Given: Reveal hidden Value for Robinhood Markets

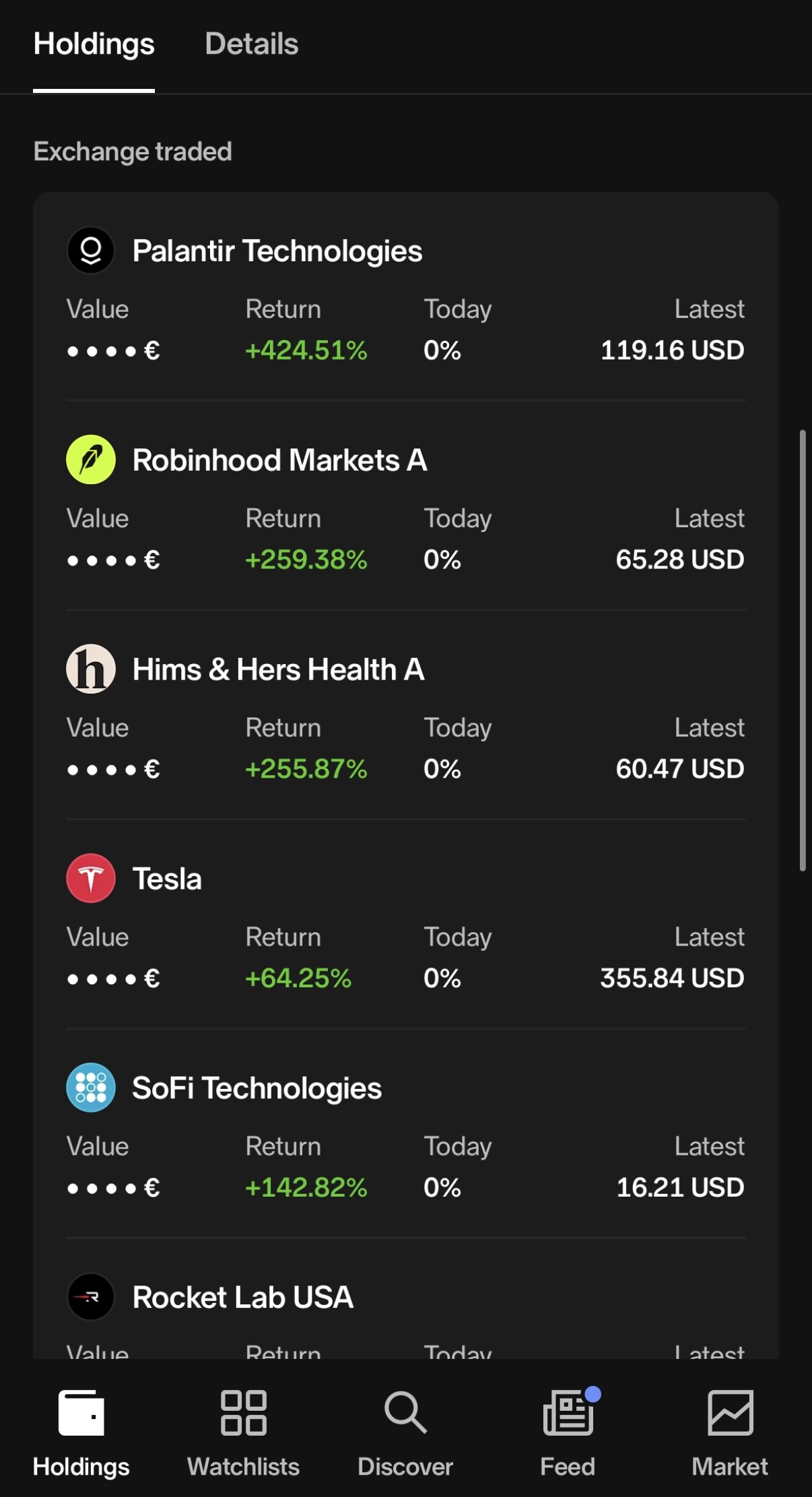Looking at the screenshot, I should tap(113, 560).
